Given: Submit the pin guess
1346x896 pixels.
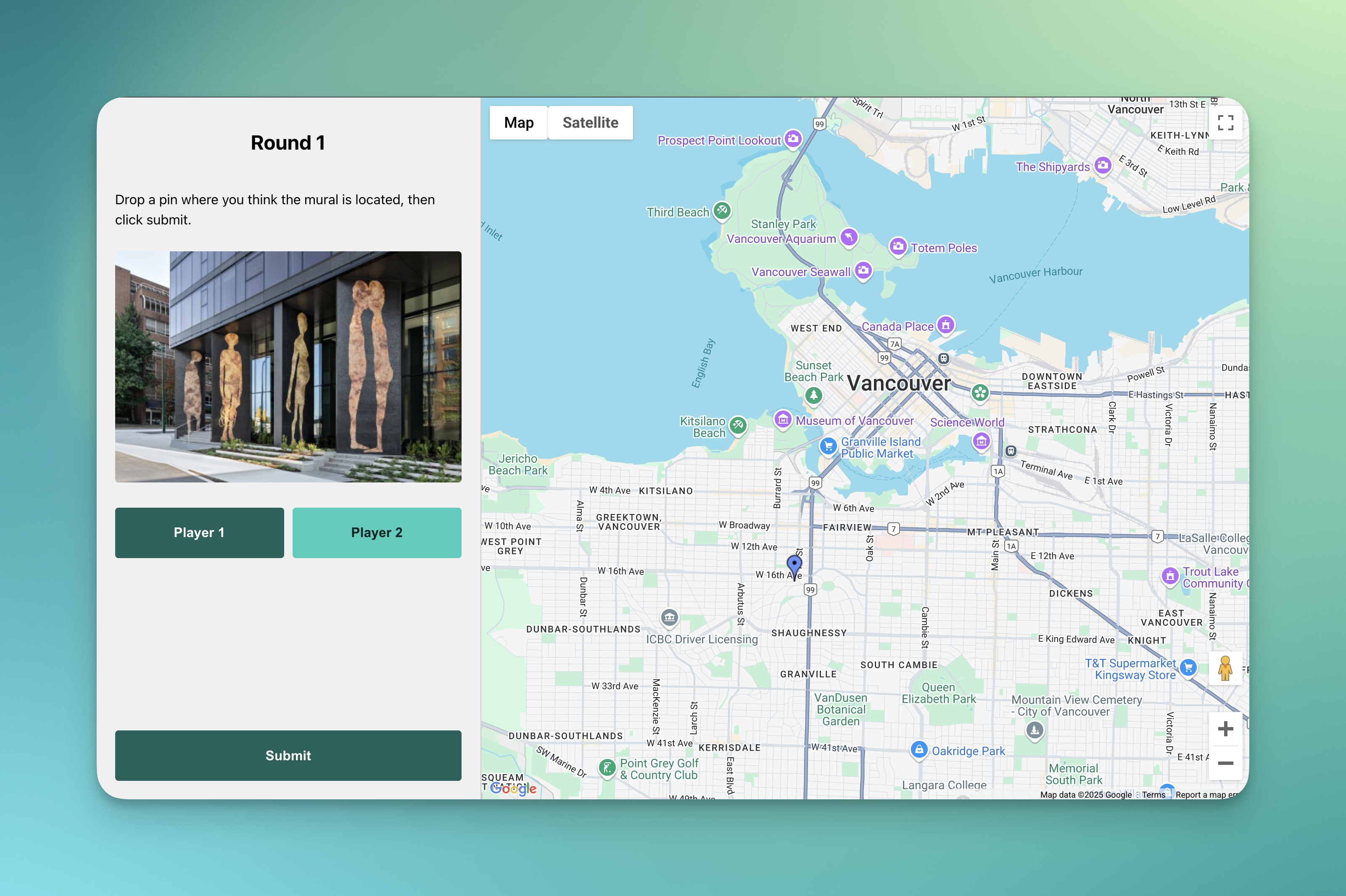Looking at the screenshot, I should point(288,756).
